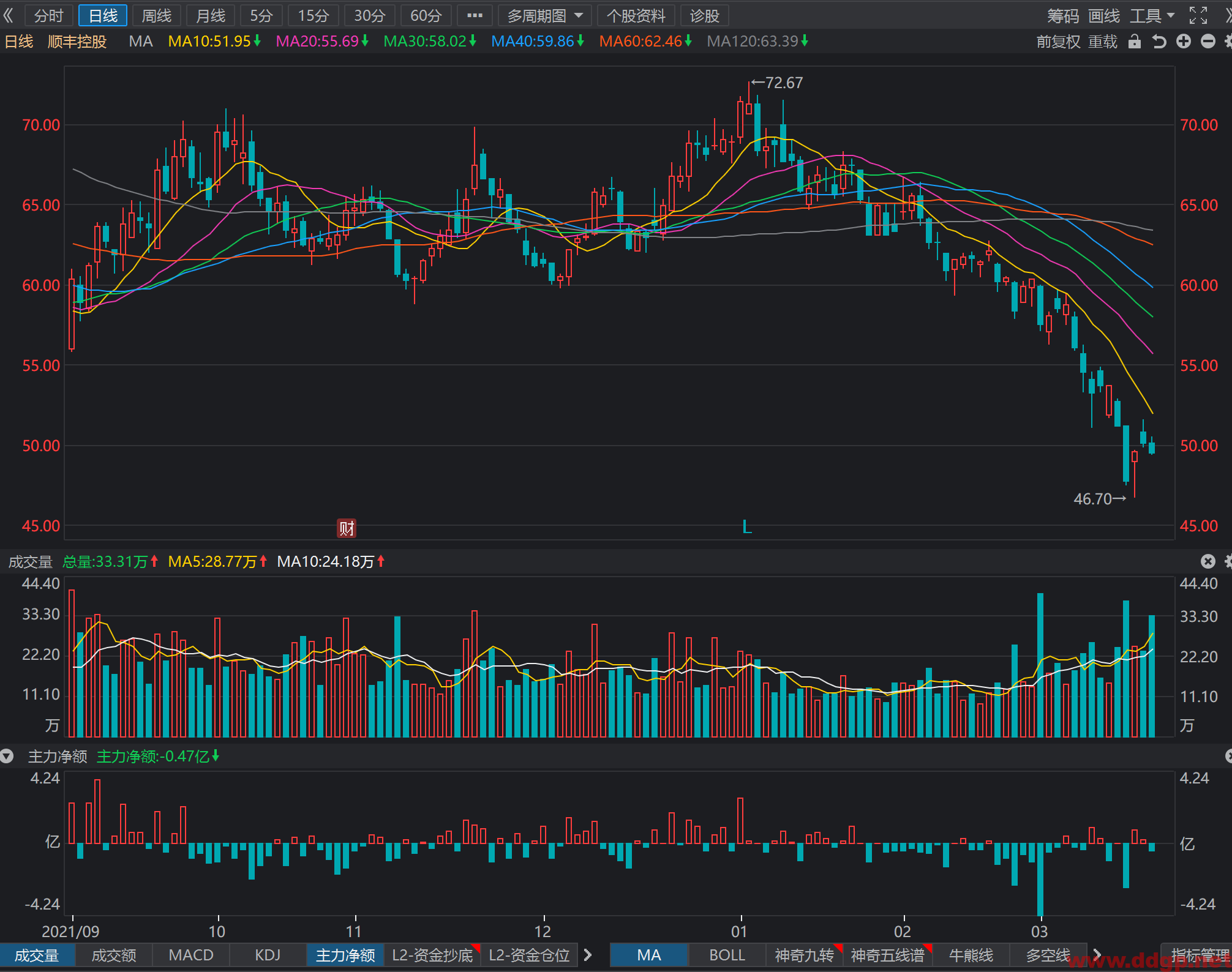The image size is (1232, 972).
Task: Click the fullscreen expand icon
Action: 1198,15
